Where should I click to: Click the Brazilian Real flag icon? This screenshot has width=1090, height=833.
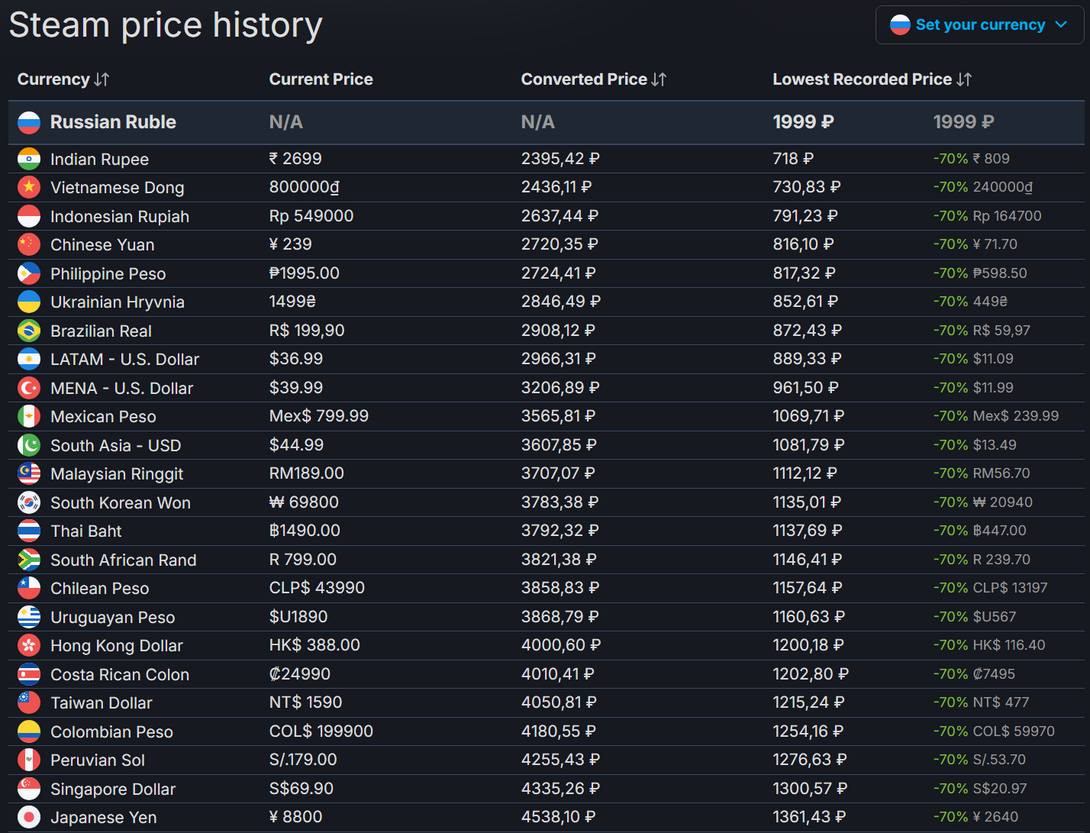pyautogui.click(x=29, y=331)
